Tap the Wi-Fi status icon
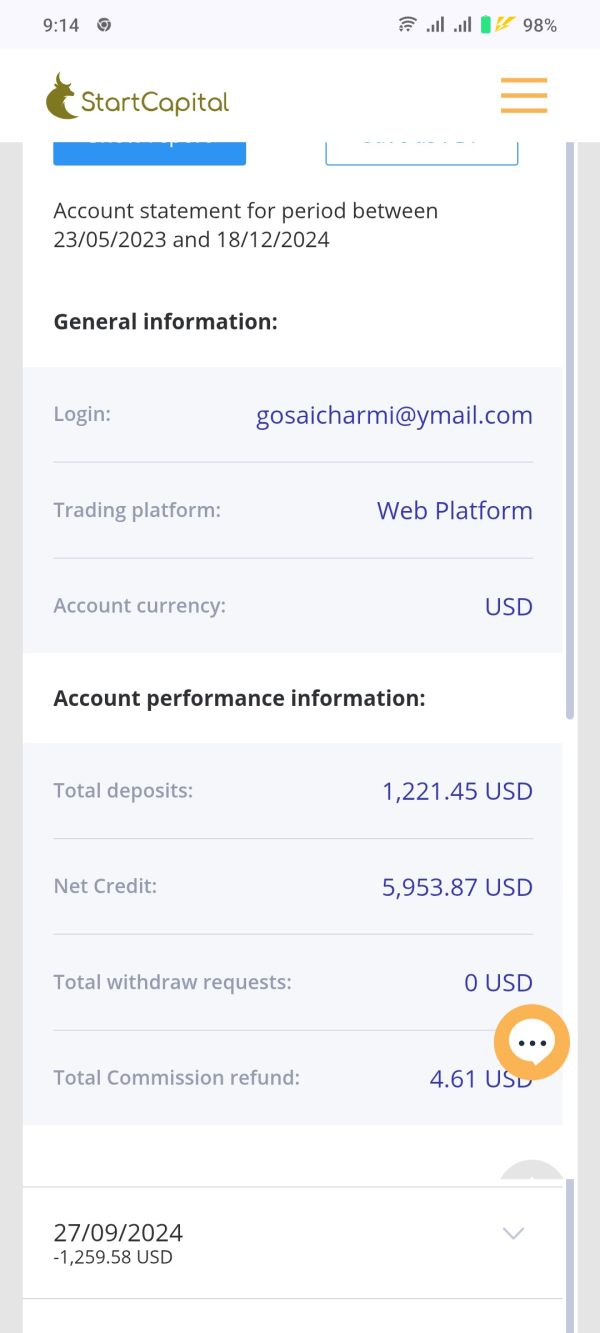 407,25
